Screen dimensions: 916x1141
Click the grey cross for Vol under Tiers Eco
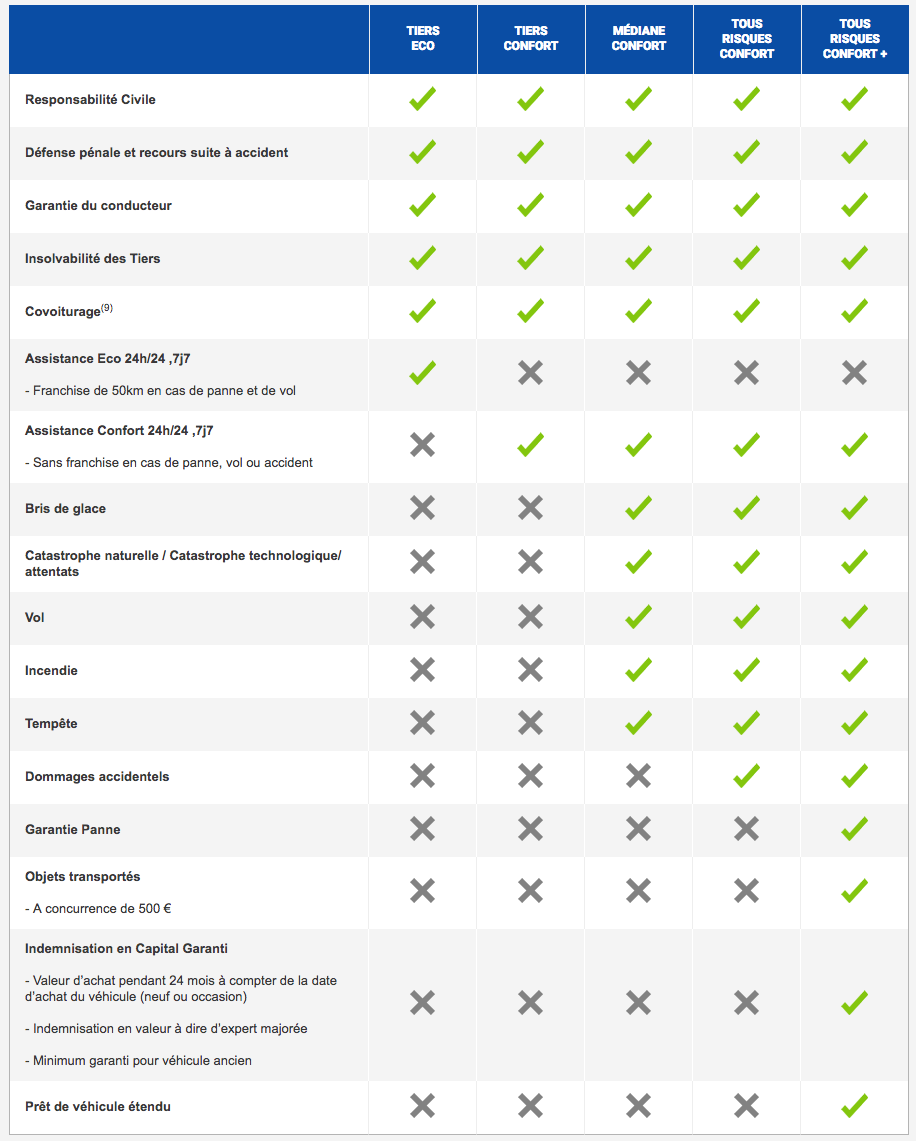[423, 617]
